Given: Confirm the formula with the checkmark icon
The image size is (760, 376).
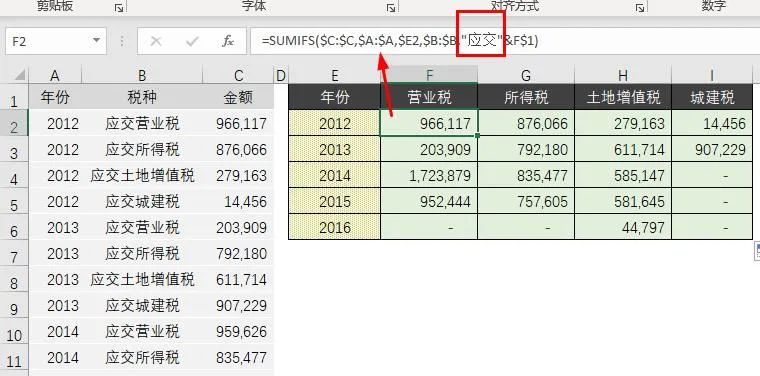Looking at the screenshot, I should pyautogui.click(x=192, y=41).
